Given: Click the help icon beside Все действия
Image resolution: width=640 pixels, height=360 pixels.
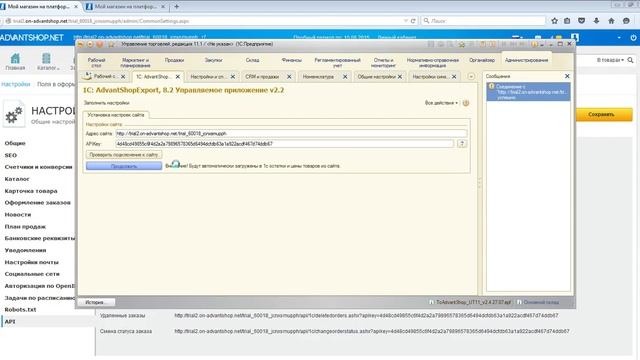Looking at the screenshot, I should click(x=466, y=103).
